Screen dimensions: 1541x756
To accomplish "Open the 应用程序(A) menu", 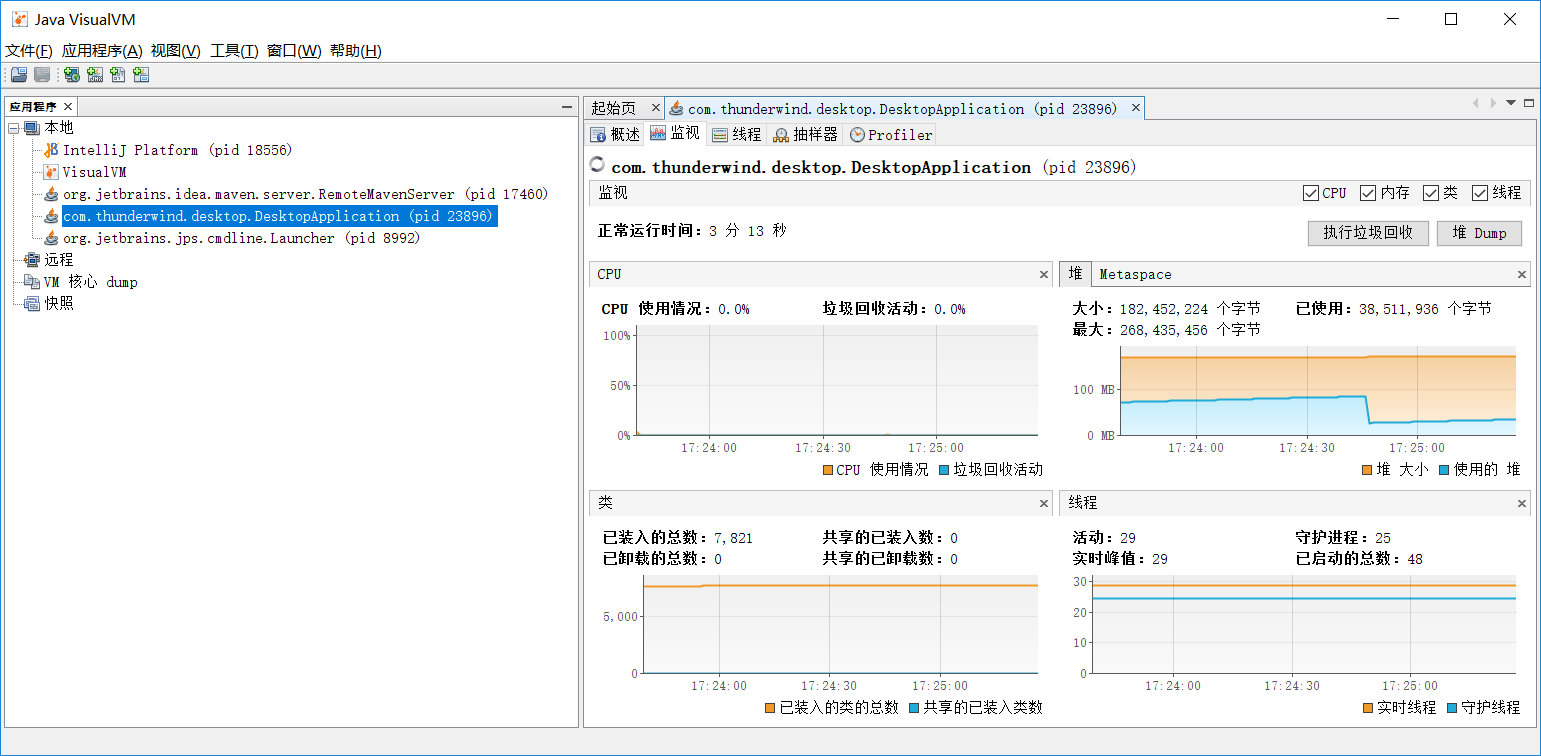I will click(x=102, y=51).
